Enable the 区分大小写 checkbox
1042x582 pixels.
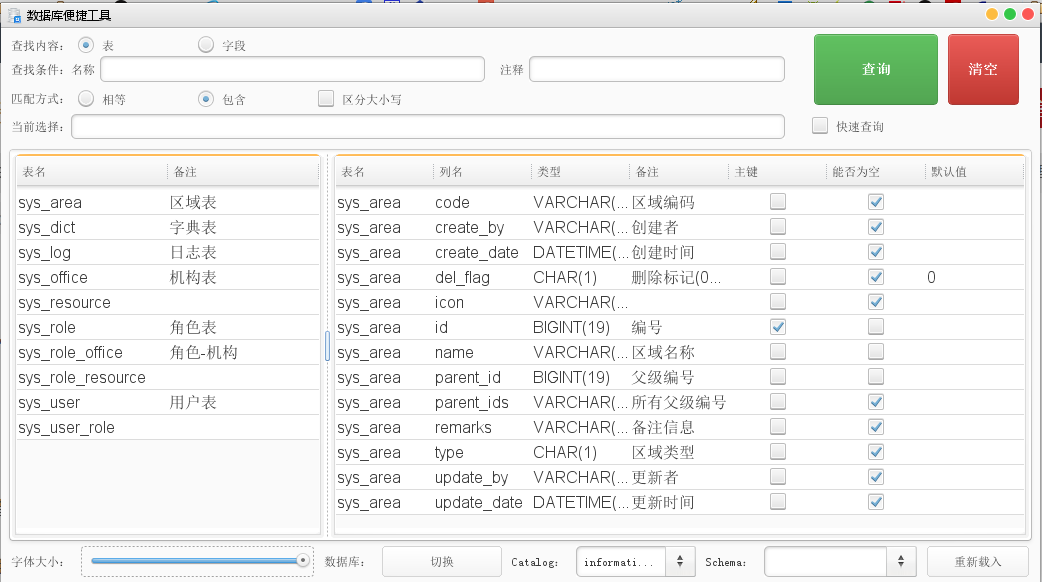pyautogui.click(x=326, y=99)
